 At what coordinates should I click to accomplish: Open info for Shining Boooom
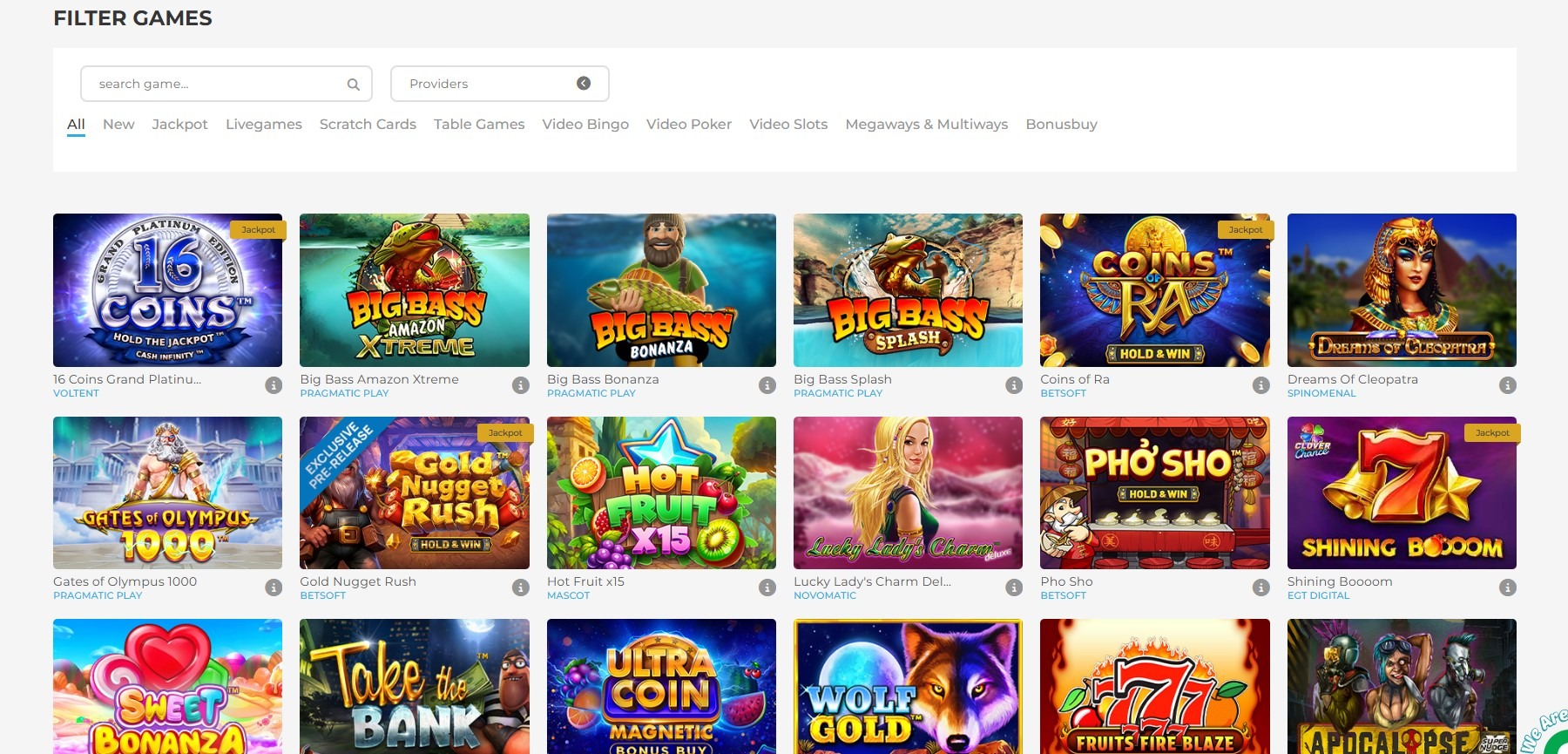1508,588
